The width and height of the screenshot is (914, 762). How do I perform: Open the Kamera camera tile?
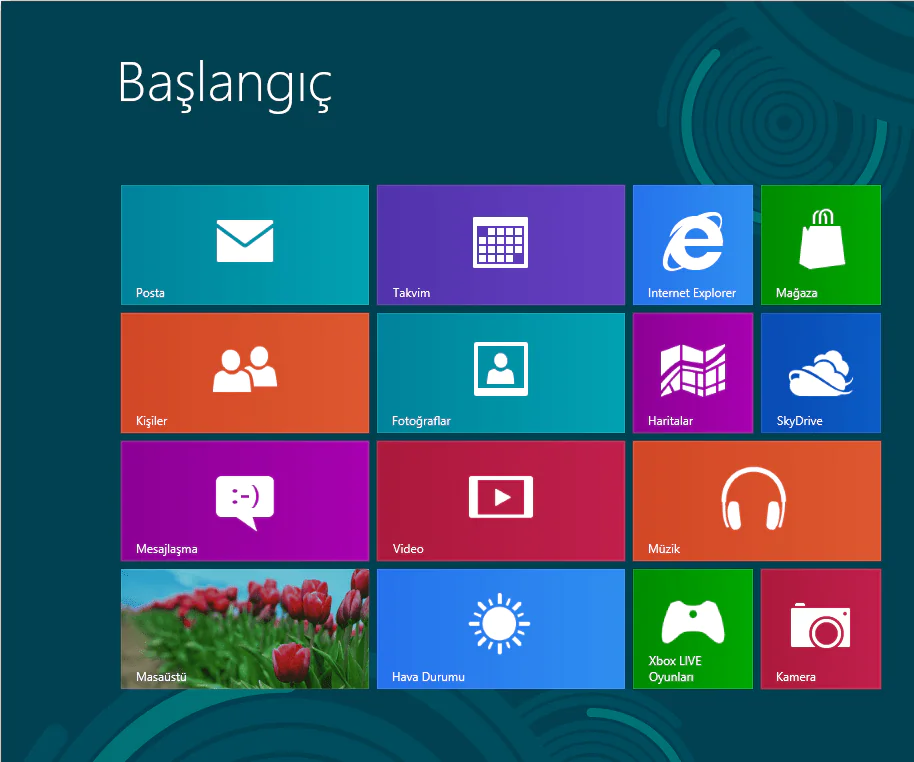coord(820,628)
